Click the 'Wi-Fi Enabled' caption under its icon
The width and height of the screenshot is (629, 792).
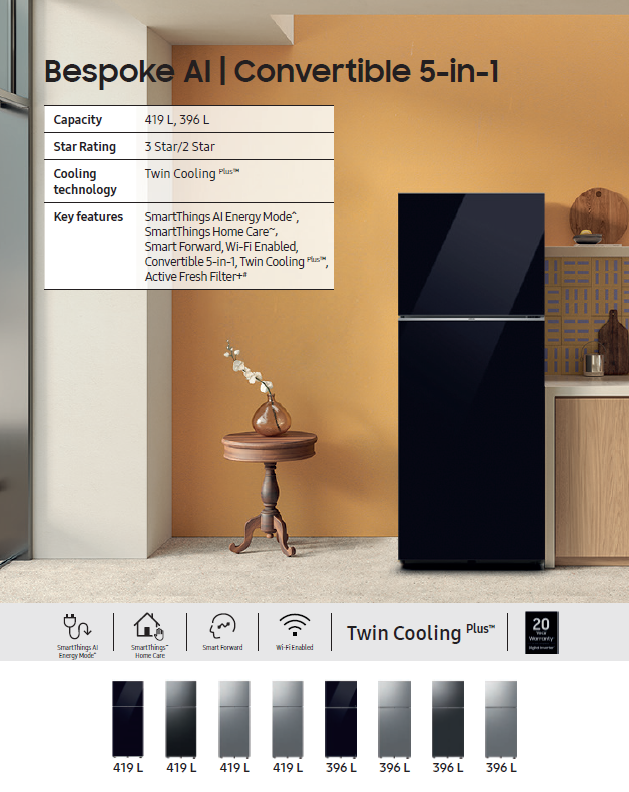[x=295, y=647]
